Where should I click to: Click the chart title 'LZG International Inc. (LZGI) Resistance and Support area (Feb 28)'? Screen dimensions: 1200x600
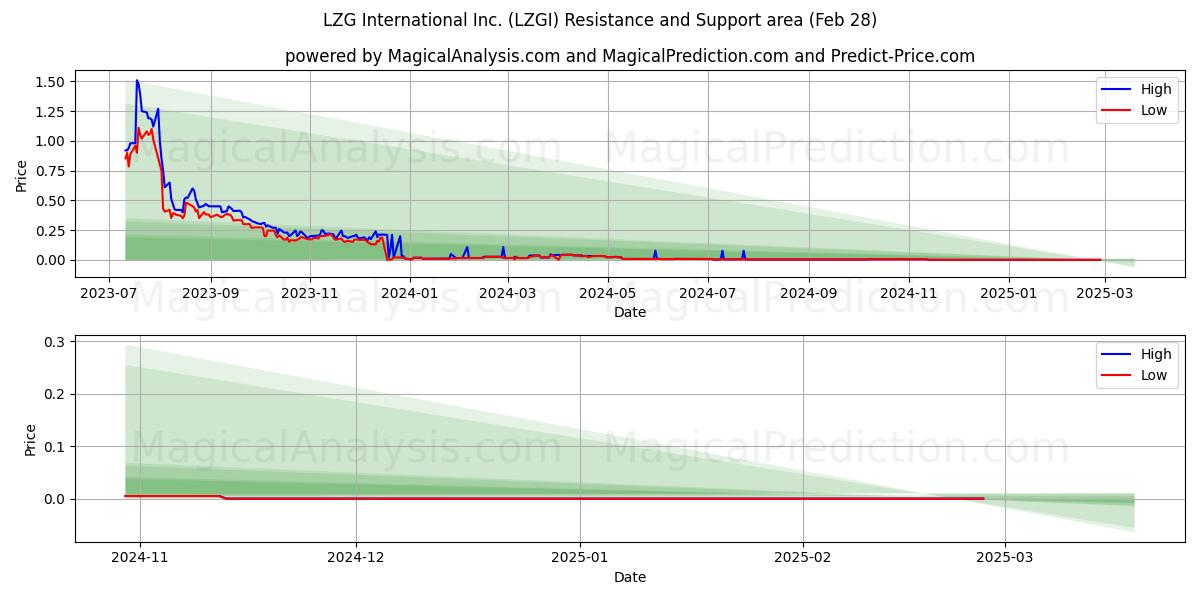click(x=600, y=20)
